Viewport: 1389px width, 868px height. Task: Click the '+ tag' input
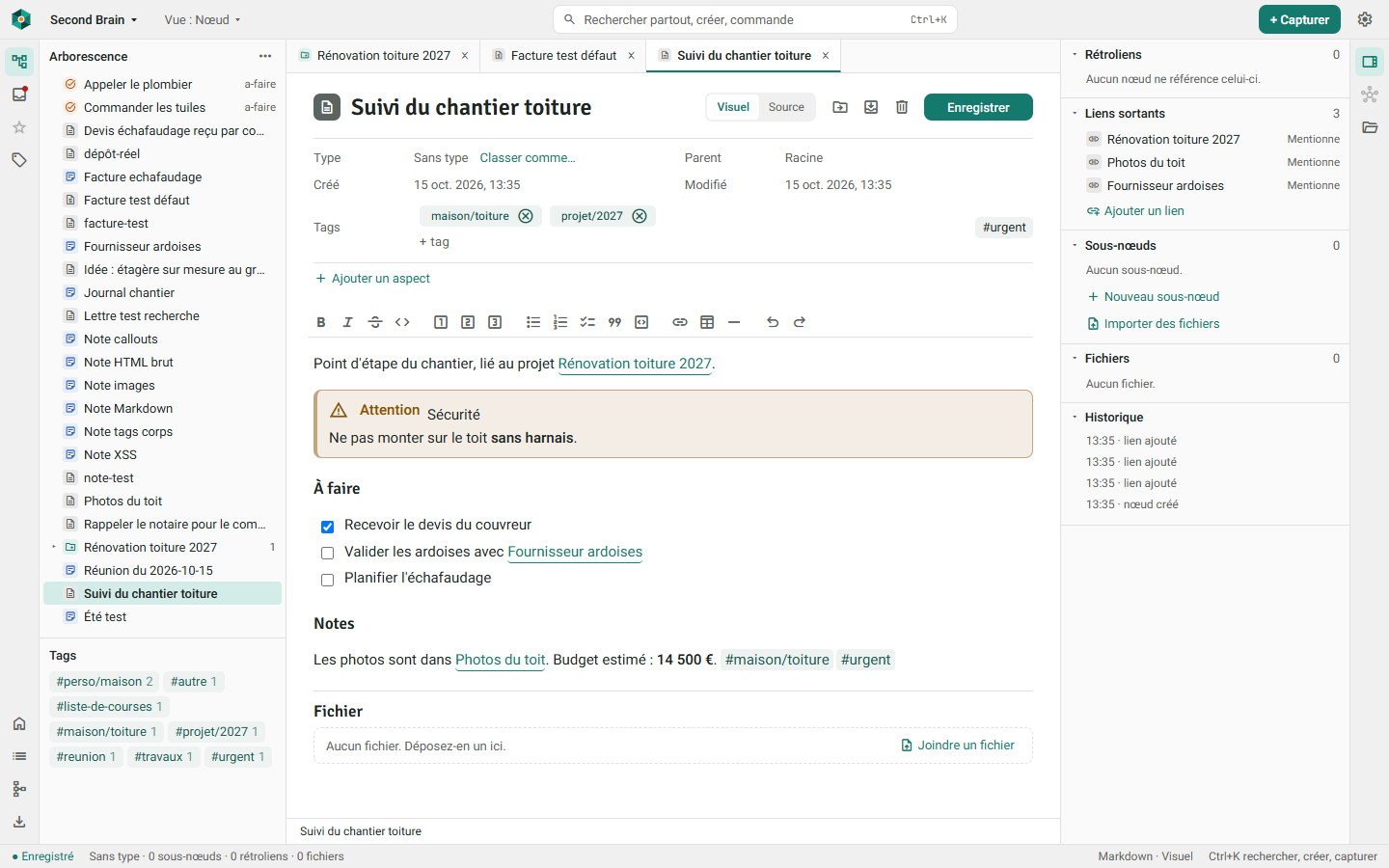pyautogui.click(x=434, y=242)
